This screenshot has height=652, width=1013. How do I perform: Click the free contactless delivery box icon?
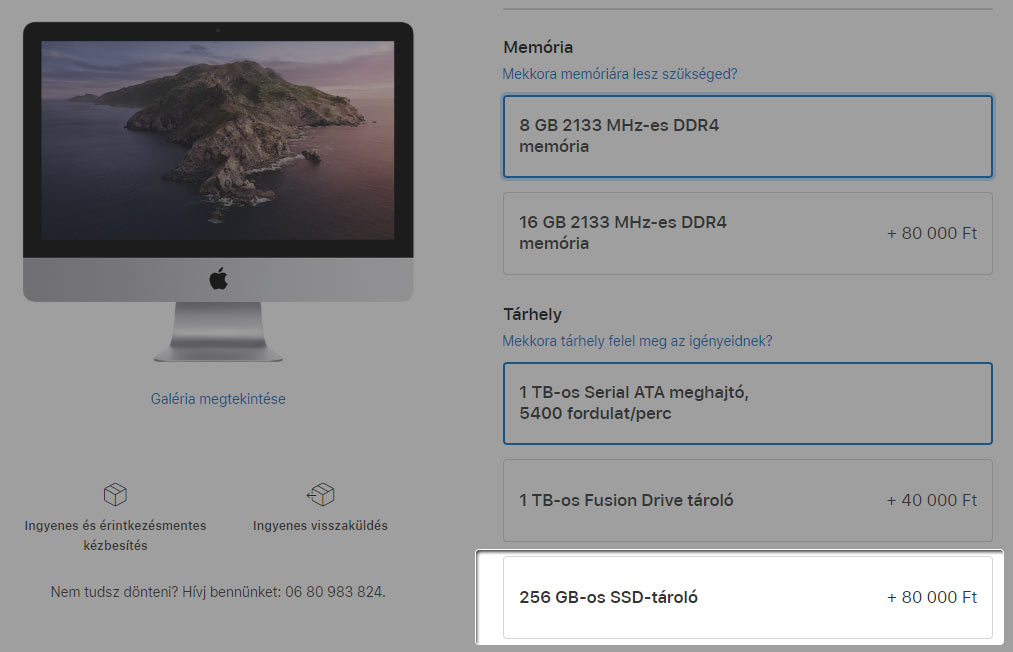115,494
